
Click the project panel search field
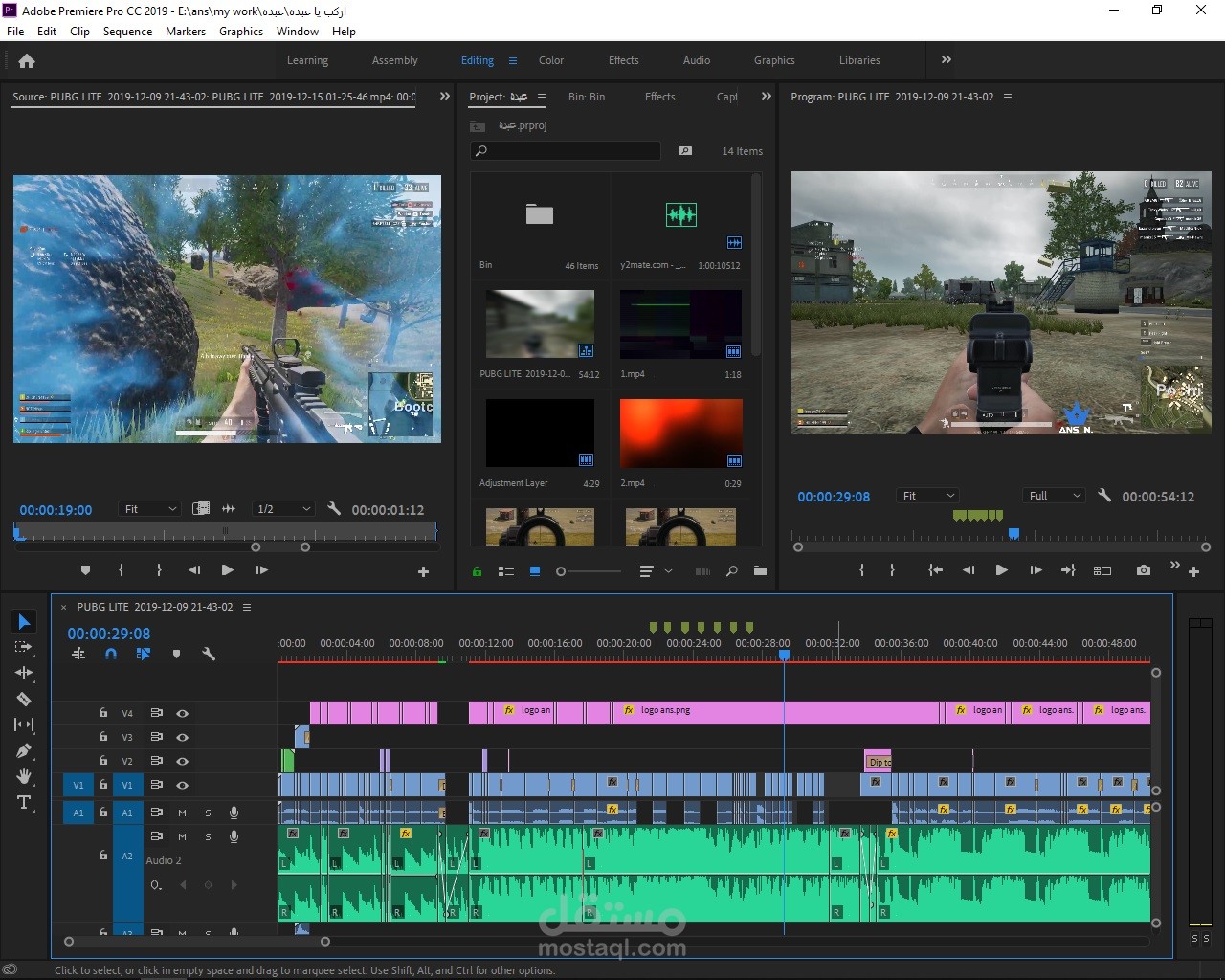click(x=569, y=151)
